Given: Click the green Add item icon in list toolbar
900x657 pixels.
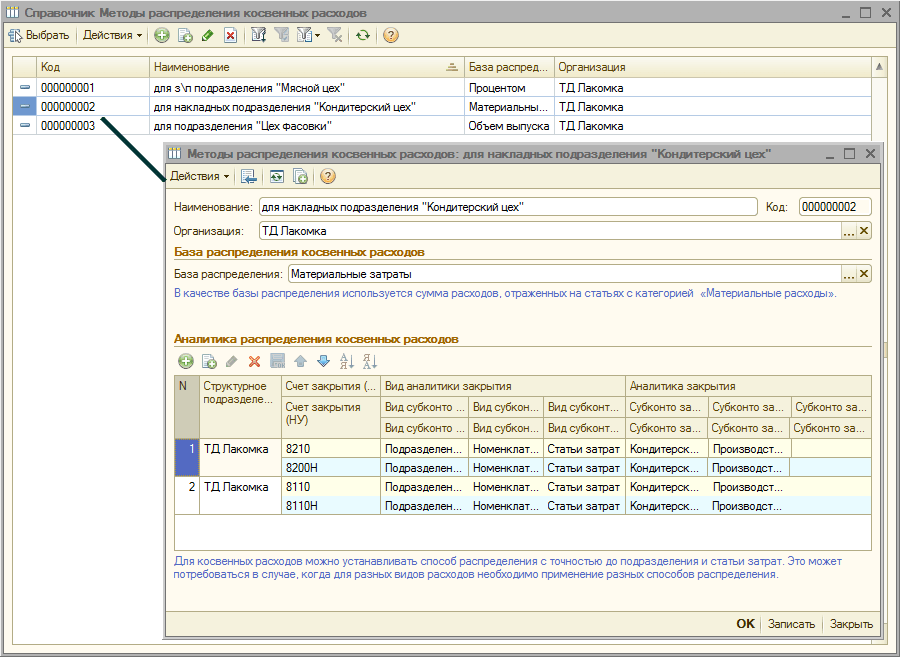Looking at the screenshot, I should (162, 35).
